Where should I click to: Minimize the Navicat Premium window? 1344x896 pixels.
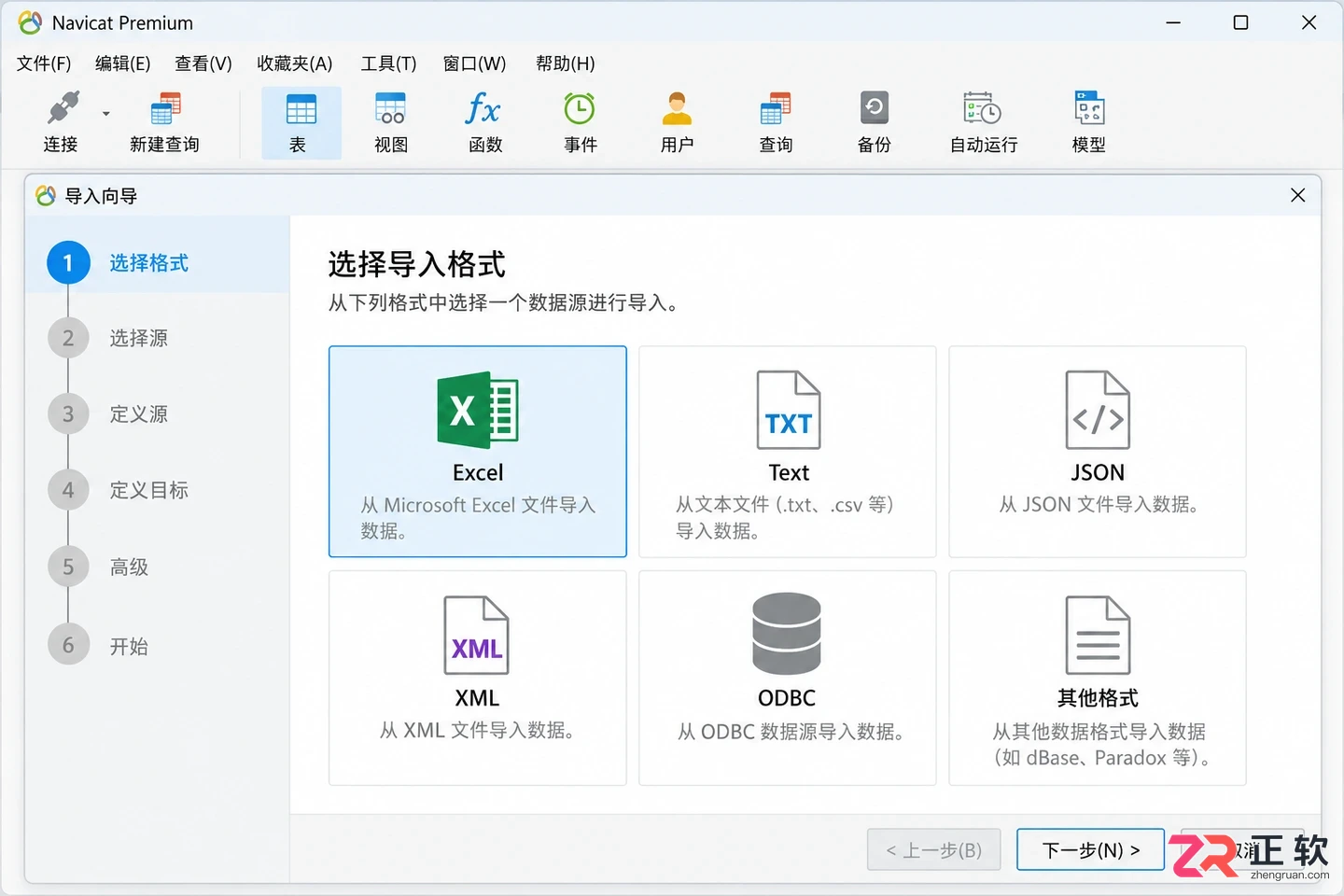[1173, 22]
